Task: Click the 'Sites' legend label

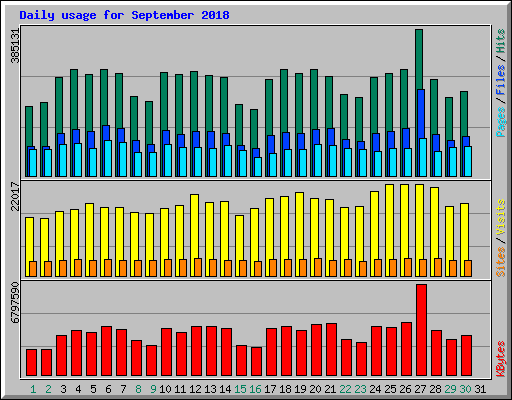Action: 501,262
